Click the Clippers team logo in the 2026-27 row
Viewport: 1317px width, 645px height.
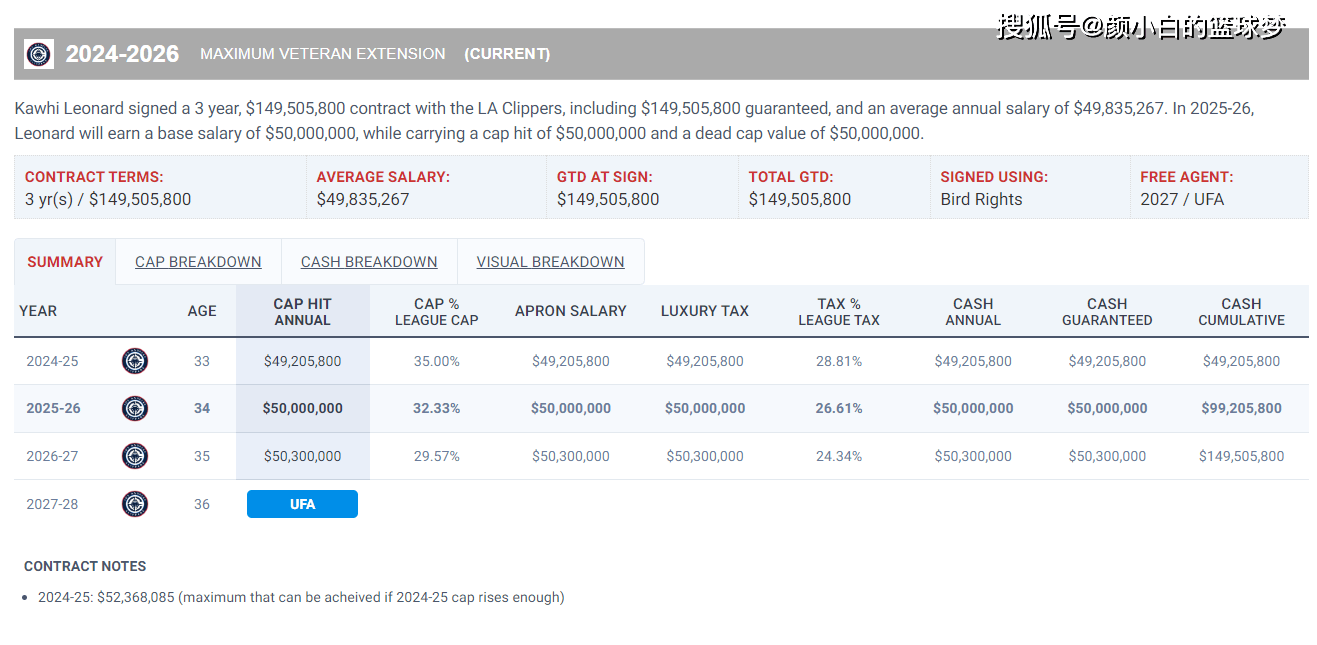pos(135,456)
